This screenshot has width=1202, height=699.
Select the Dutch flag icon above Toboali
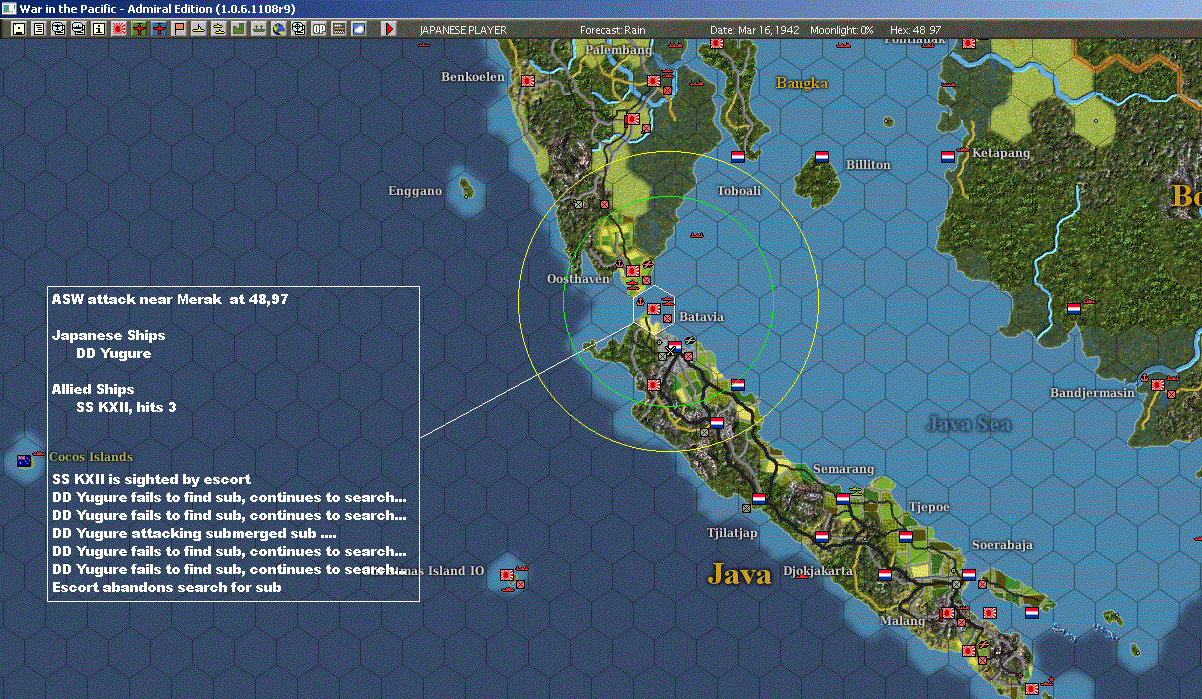(x=738, y=157)
